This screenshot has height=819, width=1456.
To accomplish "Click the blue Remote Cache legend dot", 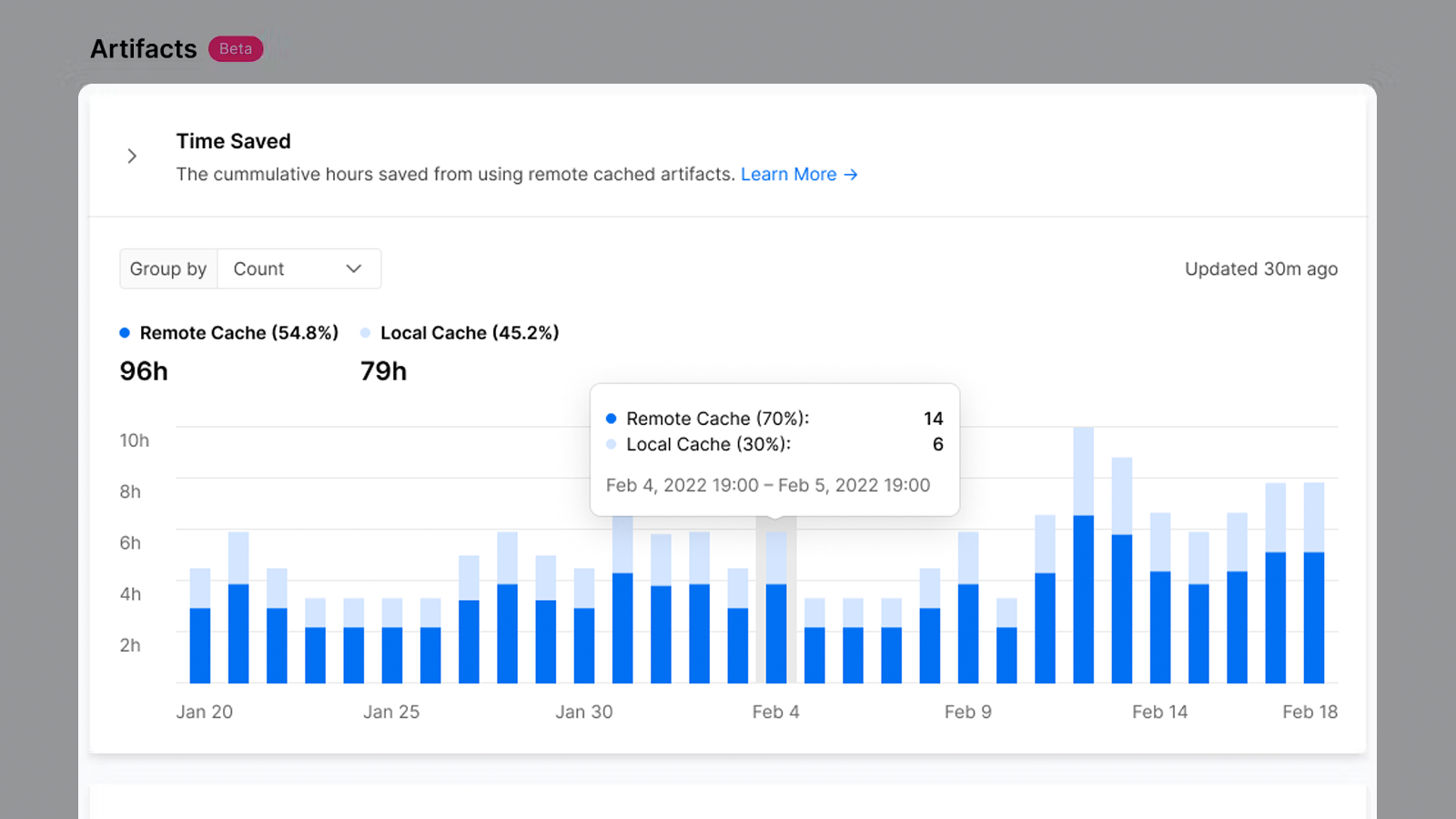I will tap(125, 333).
